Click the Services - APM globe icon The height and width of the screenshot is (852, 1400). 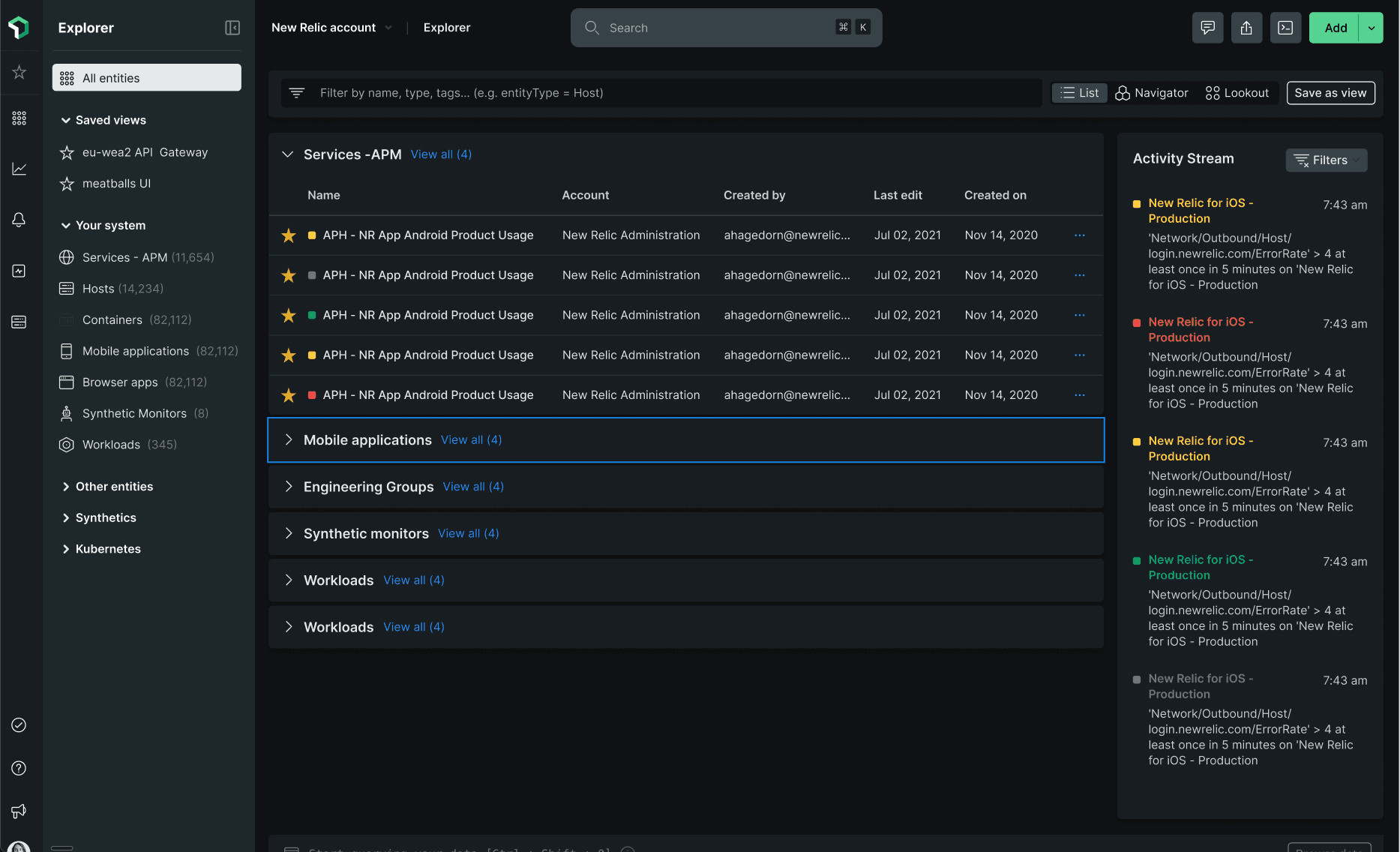click(67, 257)
